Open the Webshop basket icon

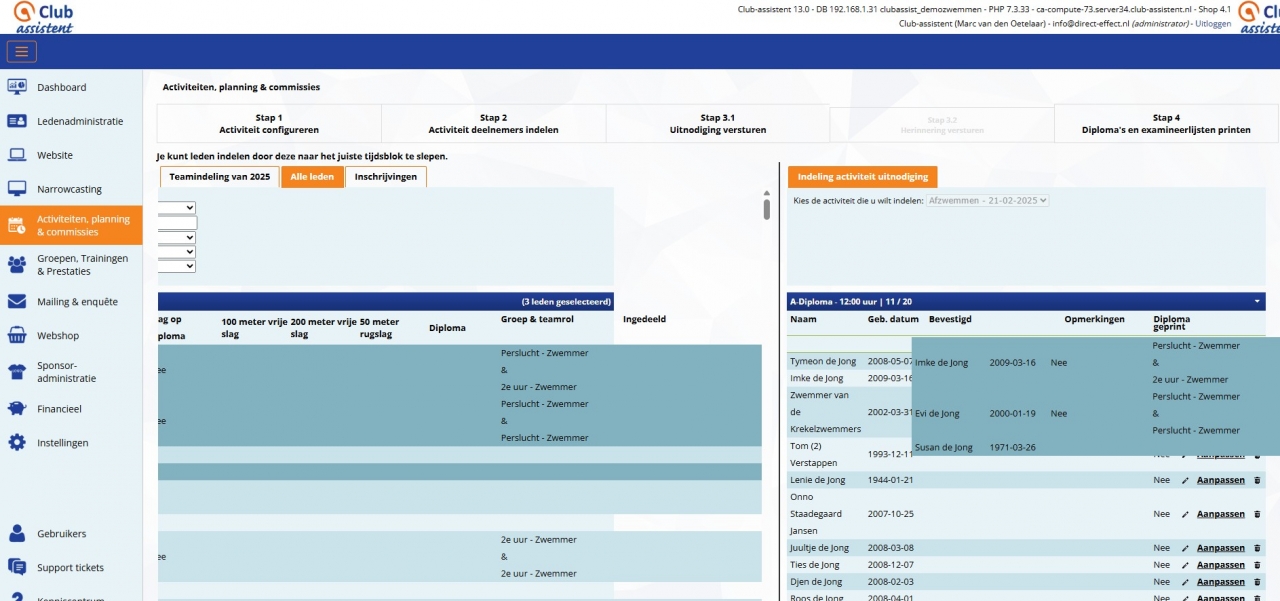point(17,336)
